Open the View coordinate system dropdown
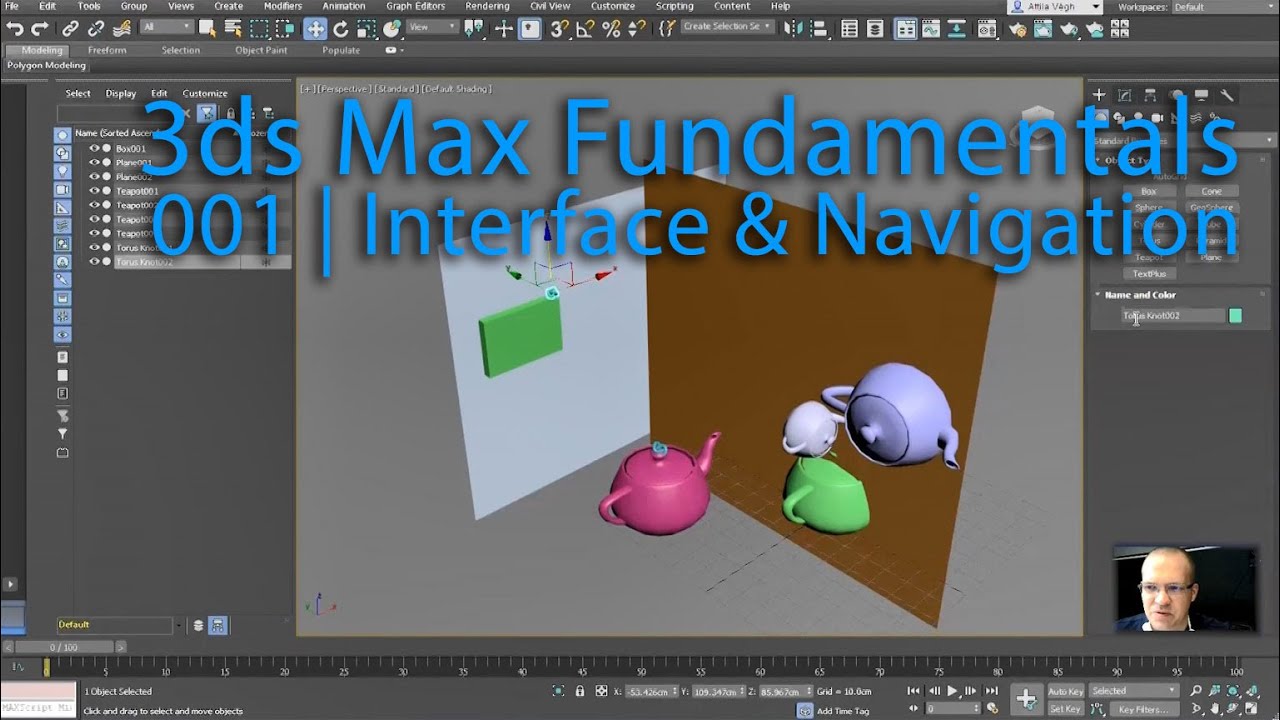1280x720 pixels. [433, 27]
